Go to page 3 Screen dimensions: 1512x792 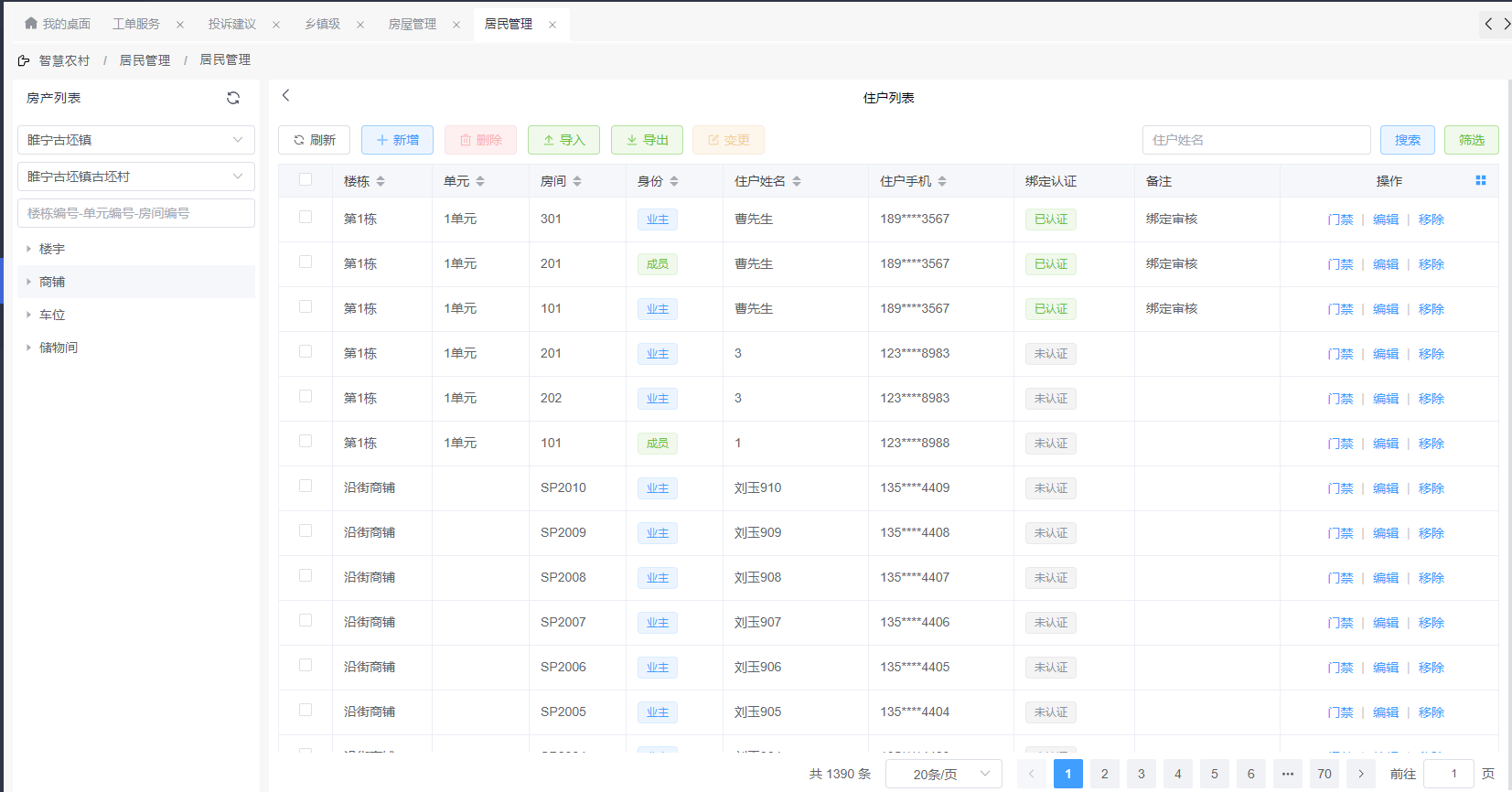(x=1142, y=774)
